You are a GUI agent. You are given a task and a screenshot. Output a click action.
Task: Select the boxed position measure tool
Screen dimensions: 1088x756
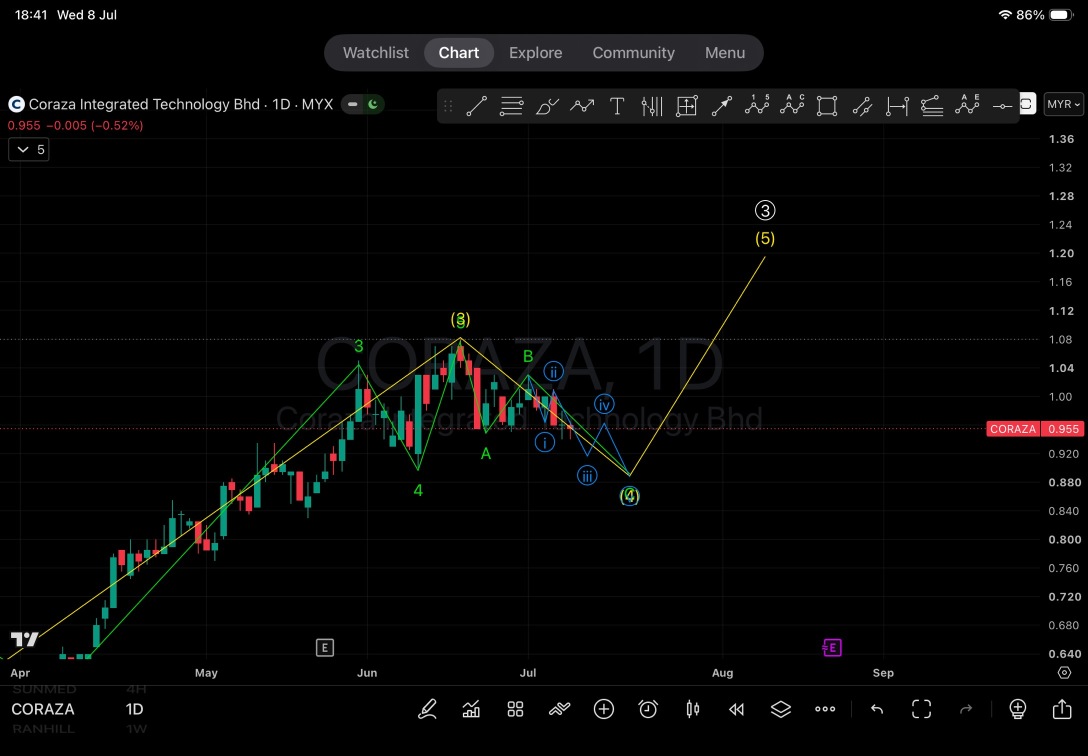click(x=686, y=106)
